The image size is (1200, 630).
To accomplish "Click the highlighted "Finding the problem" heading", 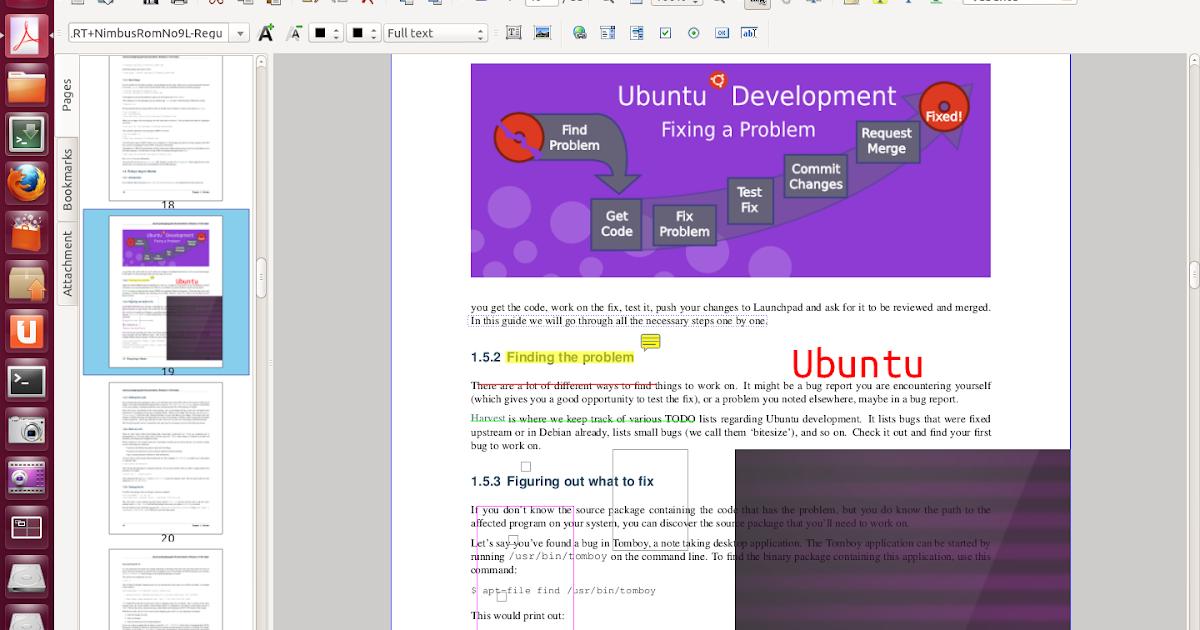I will pos(570,357).
